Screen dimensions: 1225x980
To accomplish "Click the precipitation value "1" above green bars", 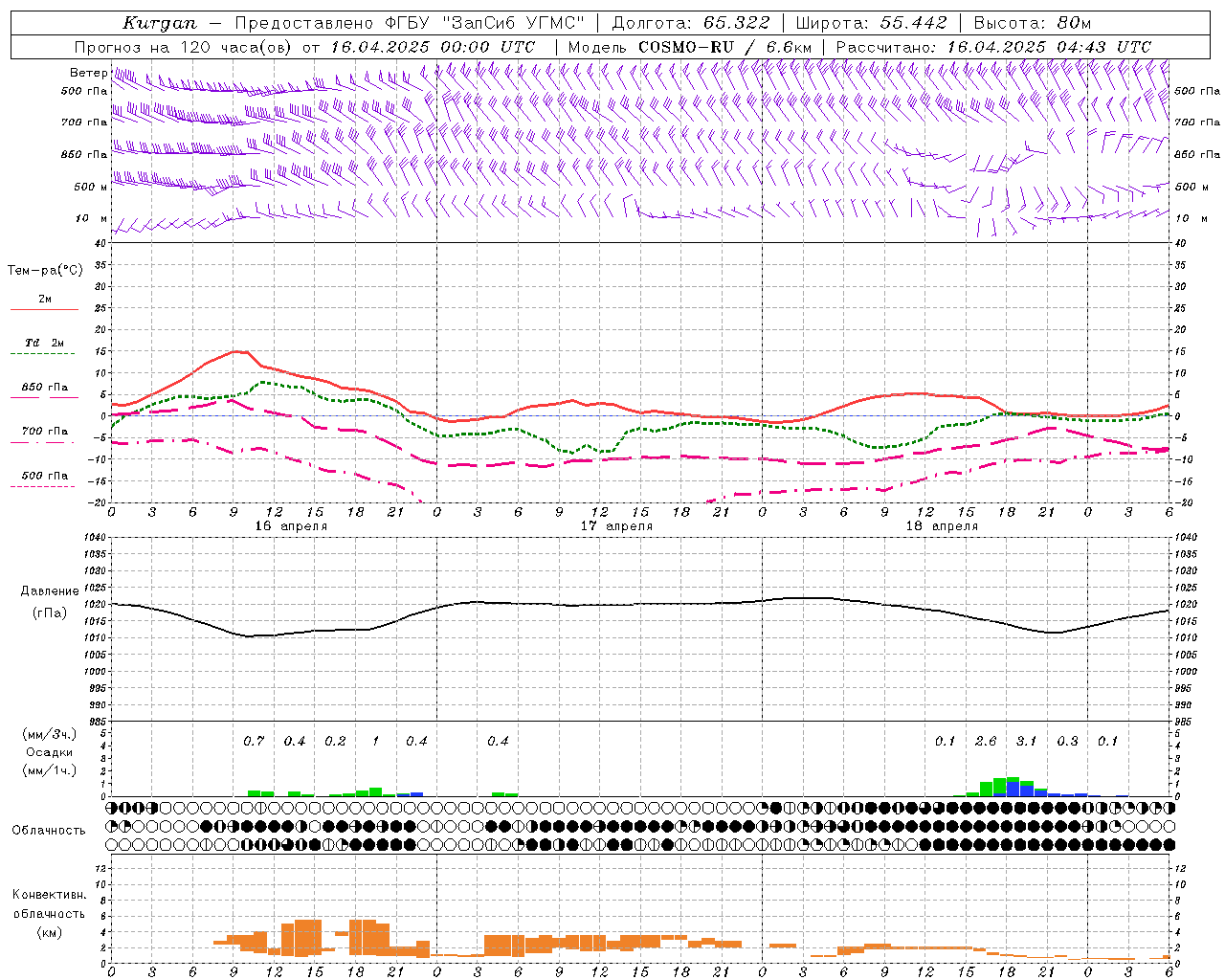I will [x=375, y=741].
